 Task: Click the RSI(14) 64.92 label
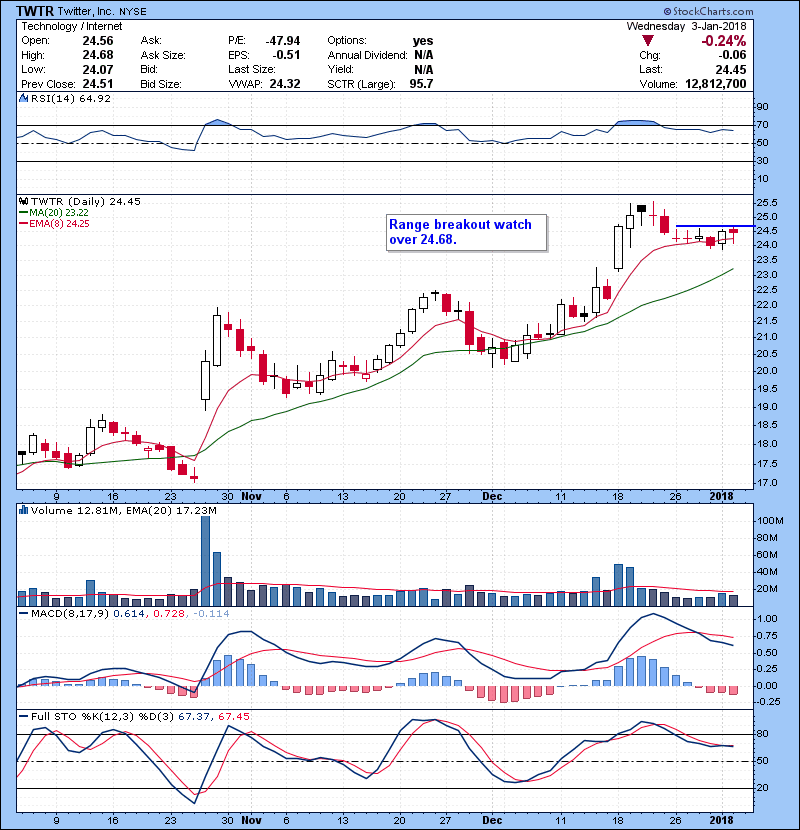[71, 98]
